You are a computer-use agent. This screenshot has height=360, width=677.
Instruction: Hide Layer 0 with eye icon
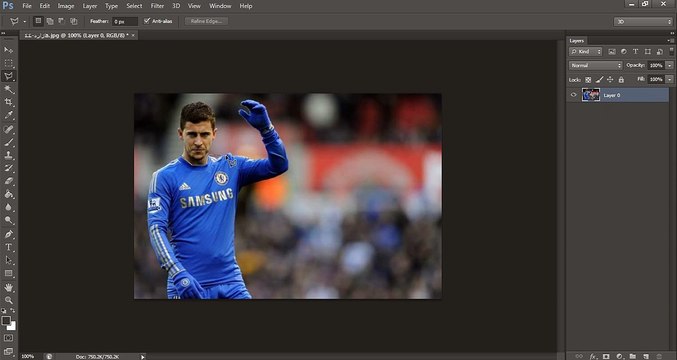pyautogui.click(x=573, y=95)
